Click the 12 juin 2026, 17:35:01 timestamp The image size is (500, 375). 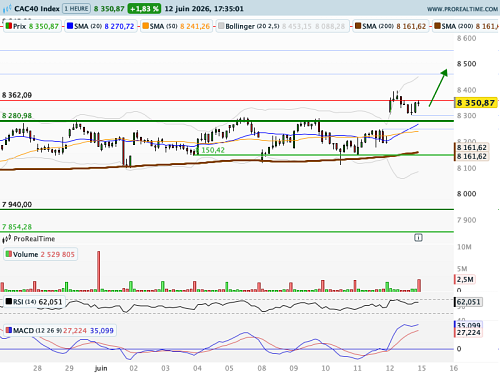point(204,9)
